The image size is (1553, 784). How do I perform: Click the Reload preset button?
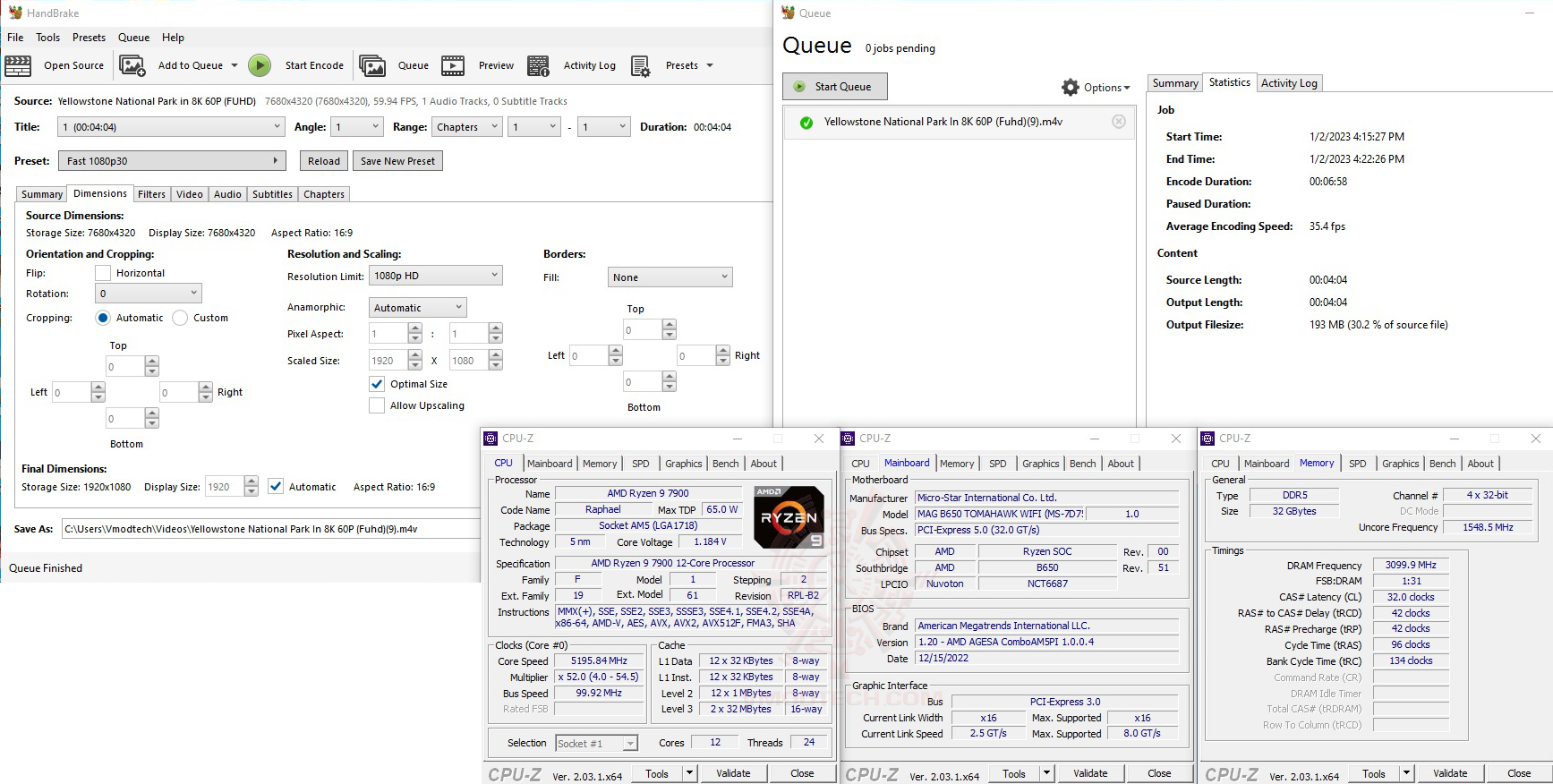pos(324,161)
